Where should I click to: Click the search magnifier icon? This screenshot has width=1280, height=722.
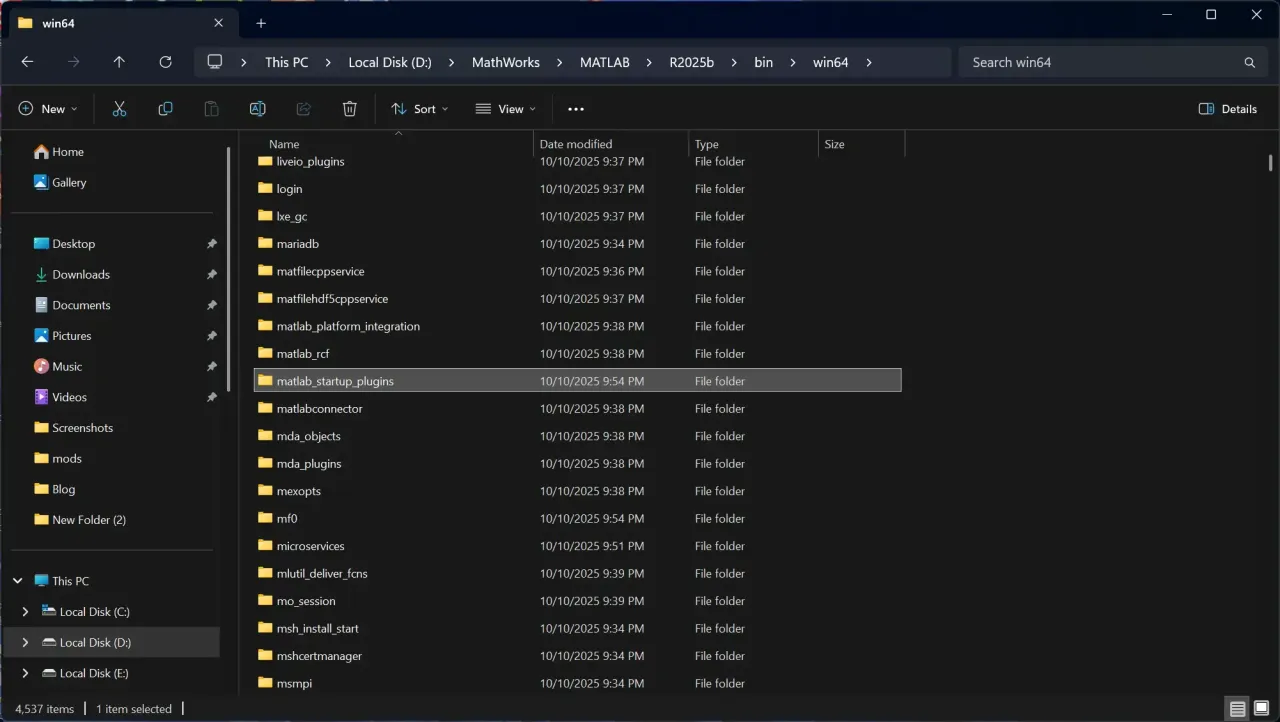1249,62
